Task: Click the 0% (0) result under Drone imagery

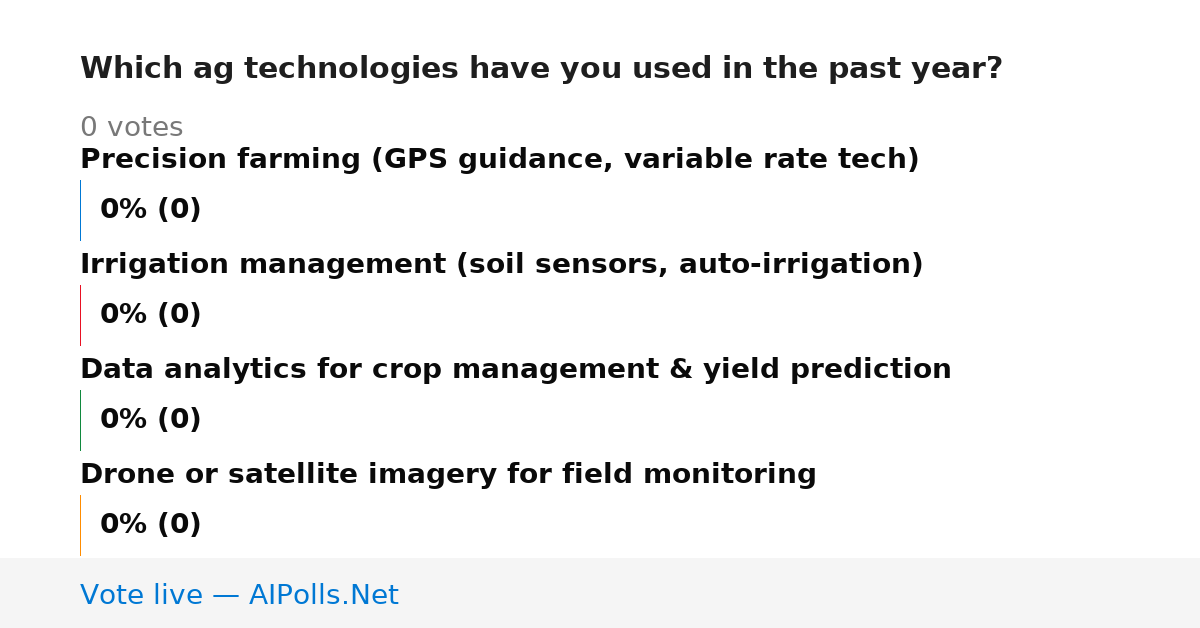Action: pos(151,525)
